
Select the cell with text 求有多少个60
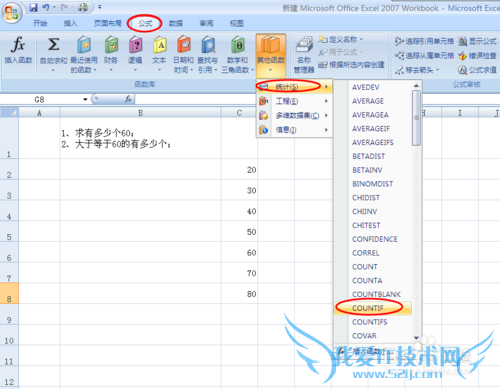140,138
